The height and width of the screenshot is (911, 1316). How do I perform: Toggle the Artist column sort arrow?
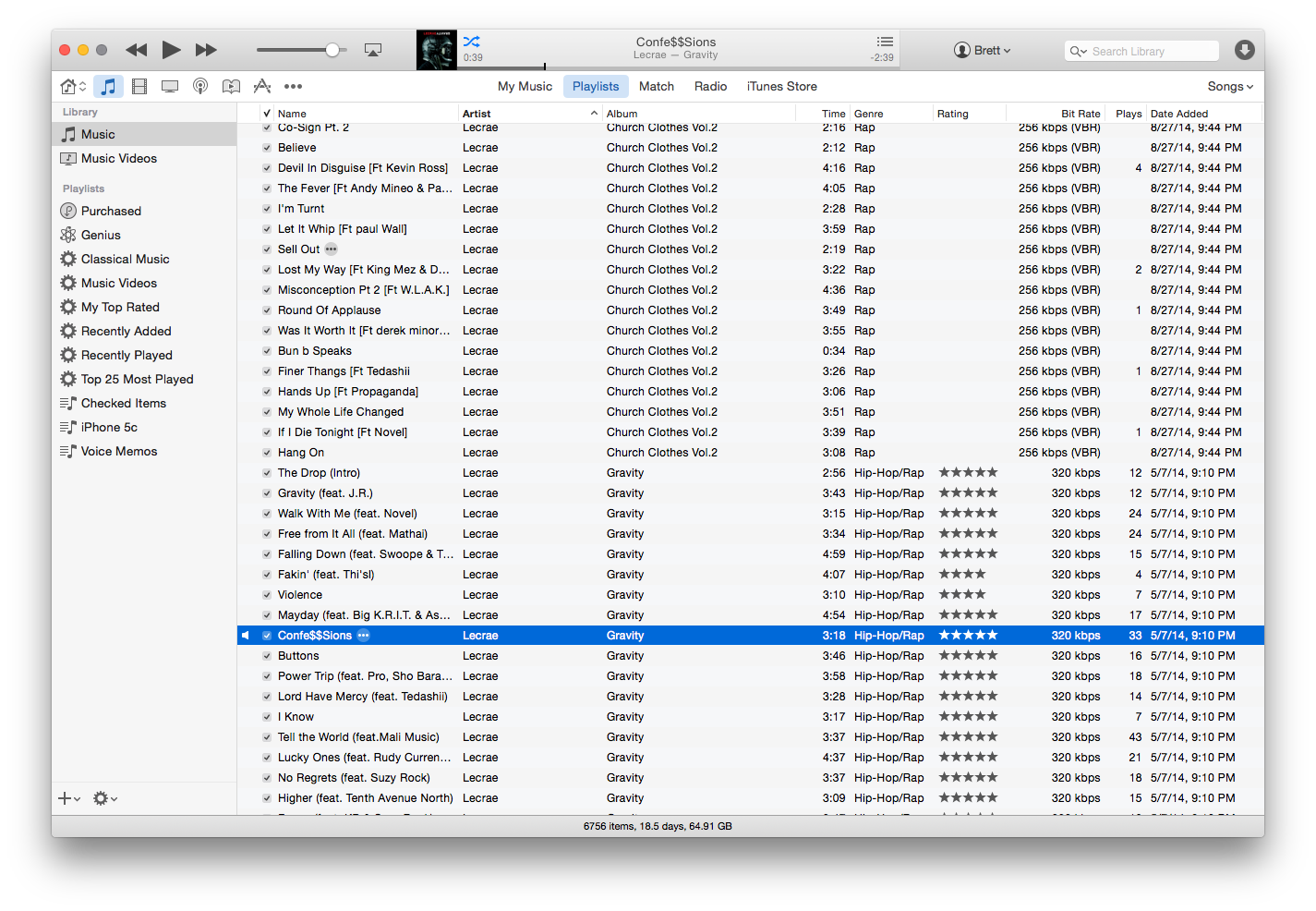[594, 114]
